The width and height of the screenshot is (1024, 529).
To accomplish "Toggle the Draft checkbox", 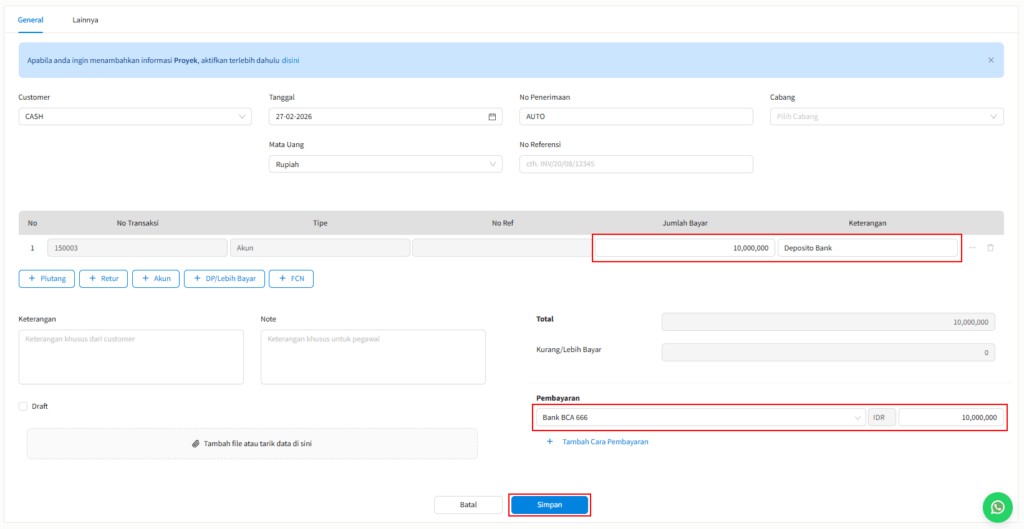I will pyautogui.click(x=23, y=406).
